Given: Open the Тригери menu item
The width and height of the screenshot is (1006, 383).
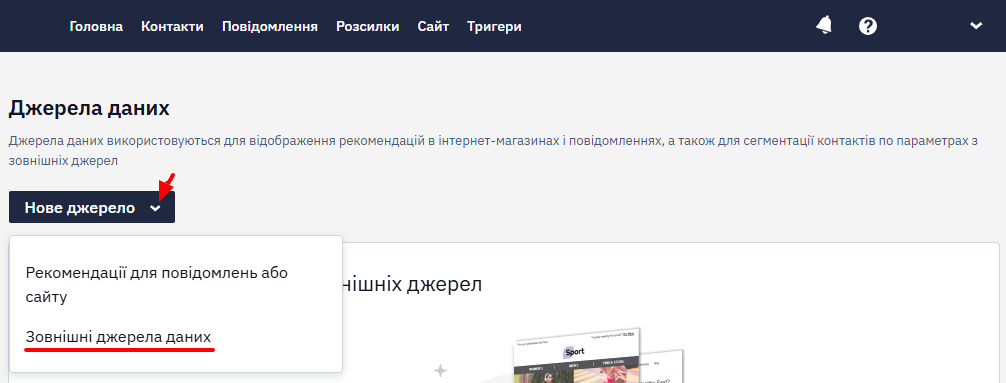Looking at the screenshot, I should point(494,26).
